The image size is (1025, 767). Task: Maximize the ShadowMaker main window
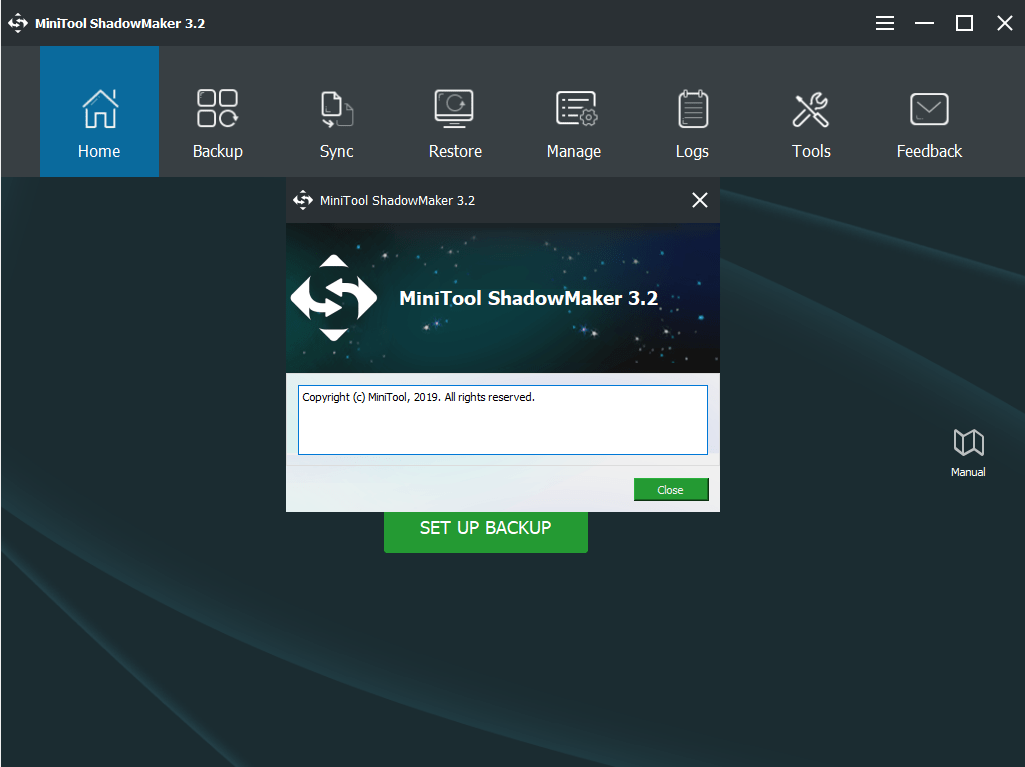[x=964, y=24]
